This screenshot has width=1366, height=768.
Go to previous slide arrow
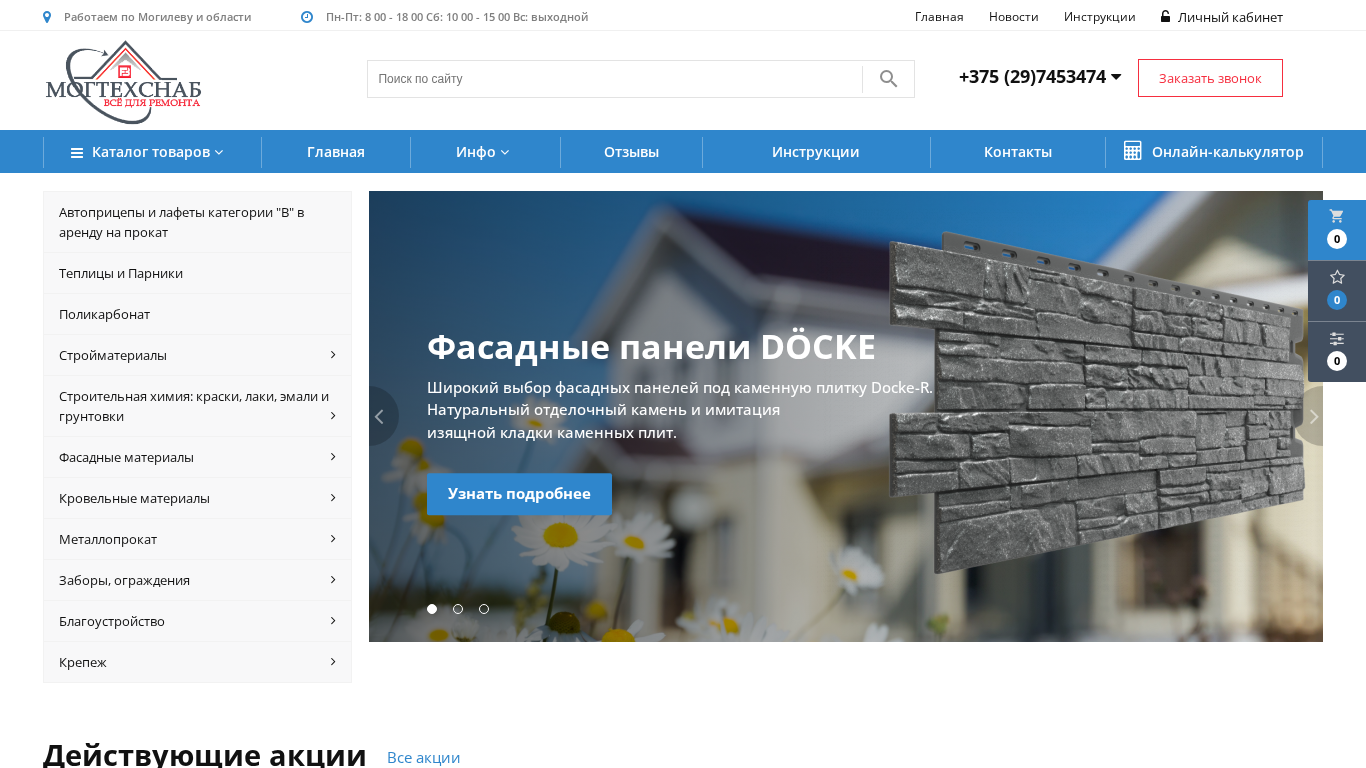pyautogui.click(x=380, y=417)
